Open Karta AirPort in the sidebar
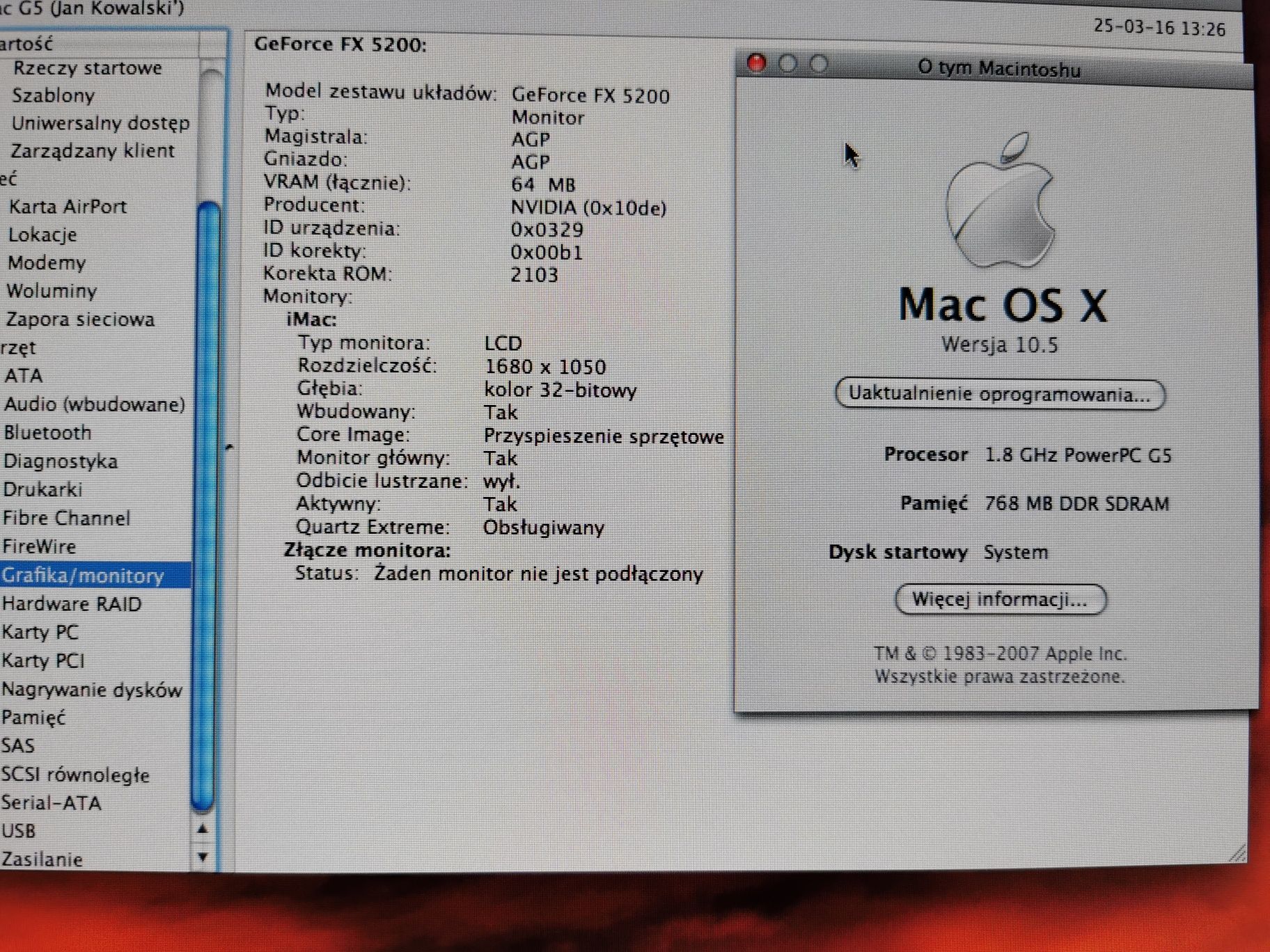 (68, 207)
